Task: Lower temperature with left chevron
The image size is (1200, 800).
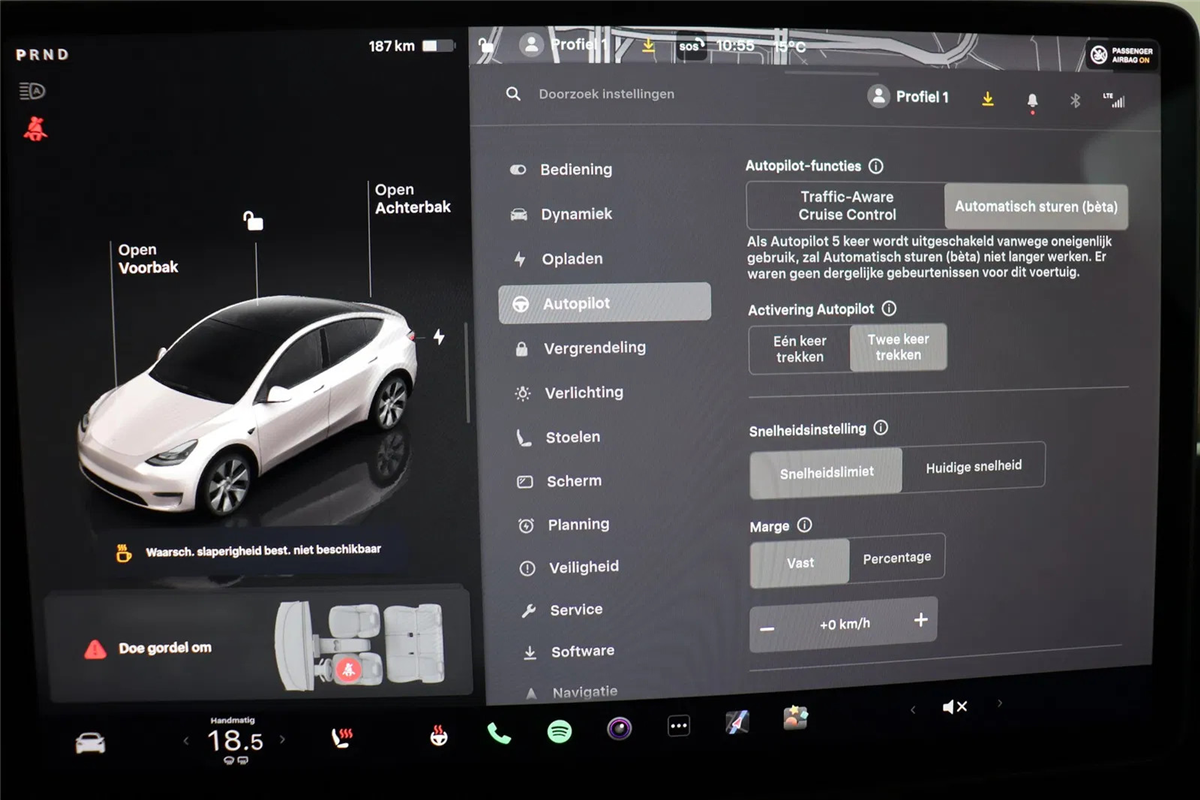Action: coord(186,741)
